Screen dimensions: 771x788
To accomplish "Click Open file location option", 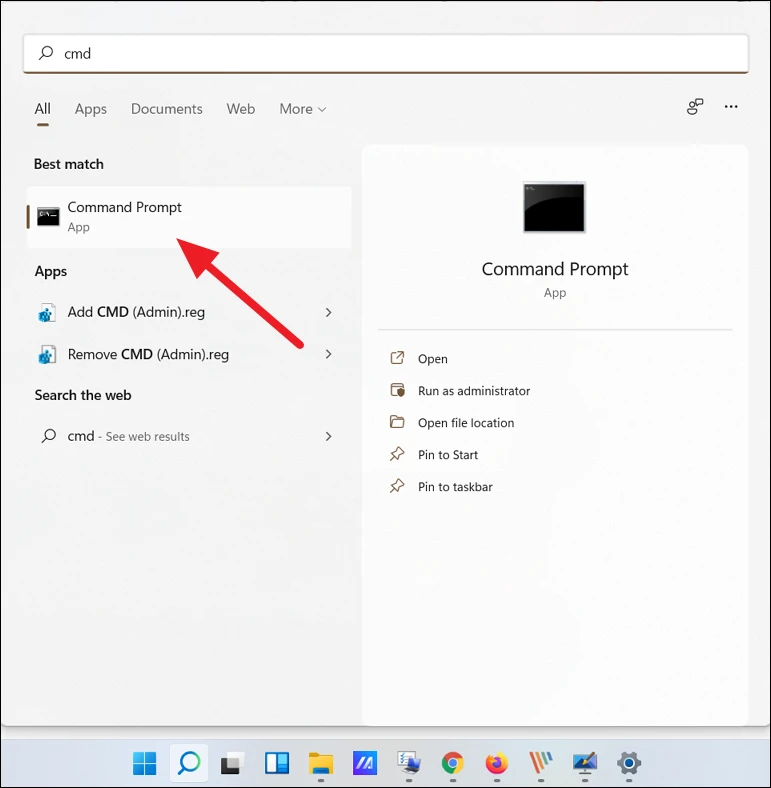I will click(465, 423).
